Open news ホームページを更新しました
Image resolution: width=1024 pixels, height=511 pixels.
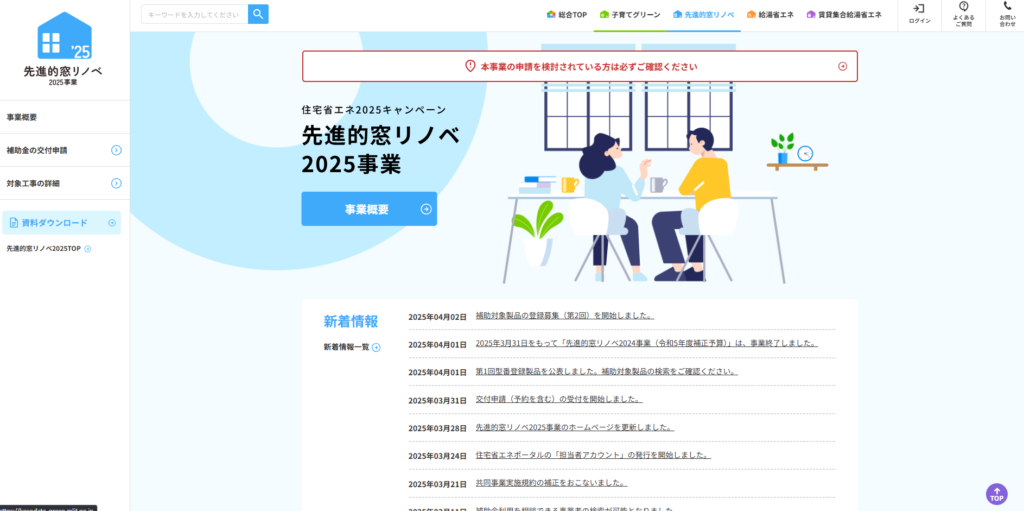[575, 427]
